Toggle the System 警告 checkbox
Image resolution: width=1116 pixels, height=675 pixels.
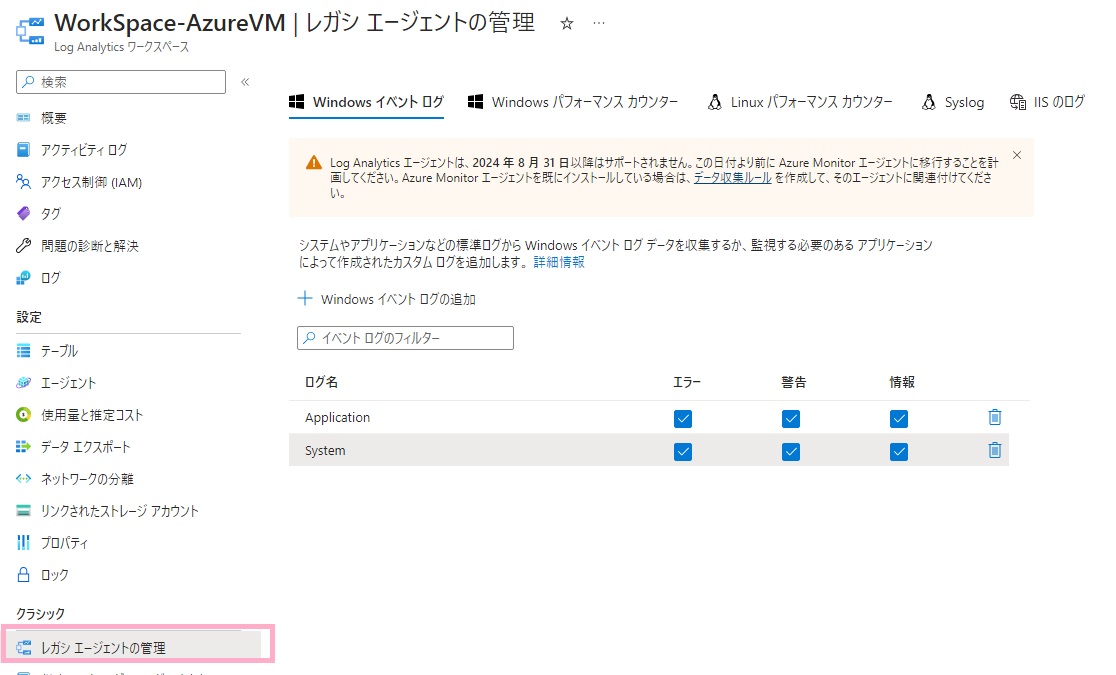791,451
